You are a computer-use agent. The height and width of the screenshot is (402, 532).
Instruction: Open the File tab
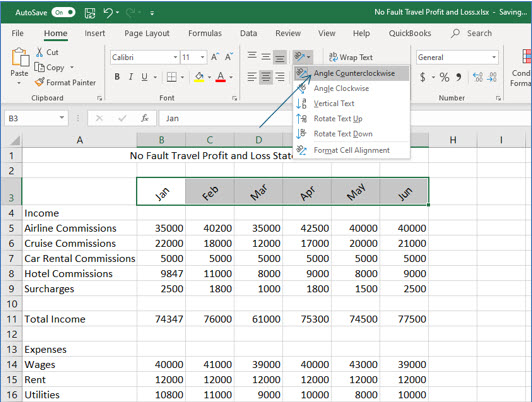tap(17, 33)
